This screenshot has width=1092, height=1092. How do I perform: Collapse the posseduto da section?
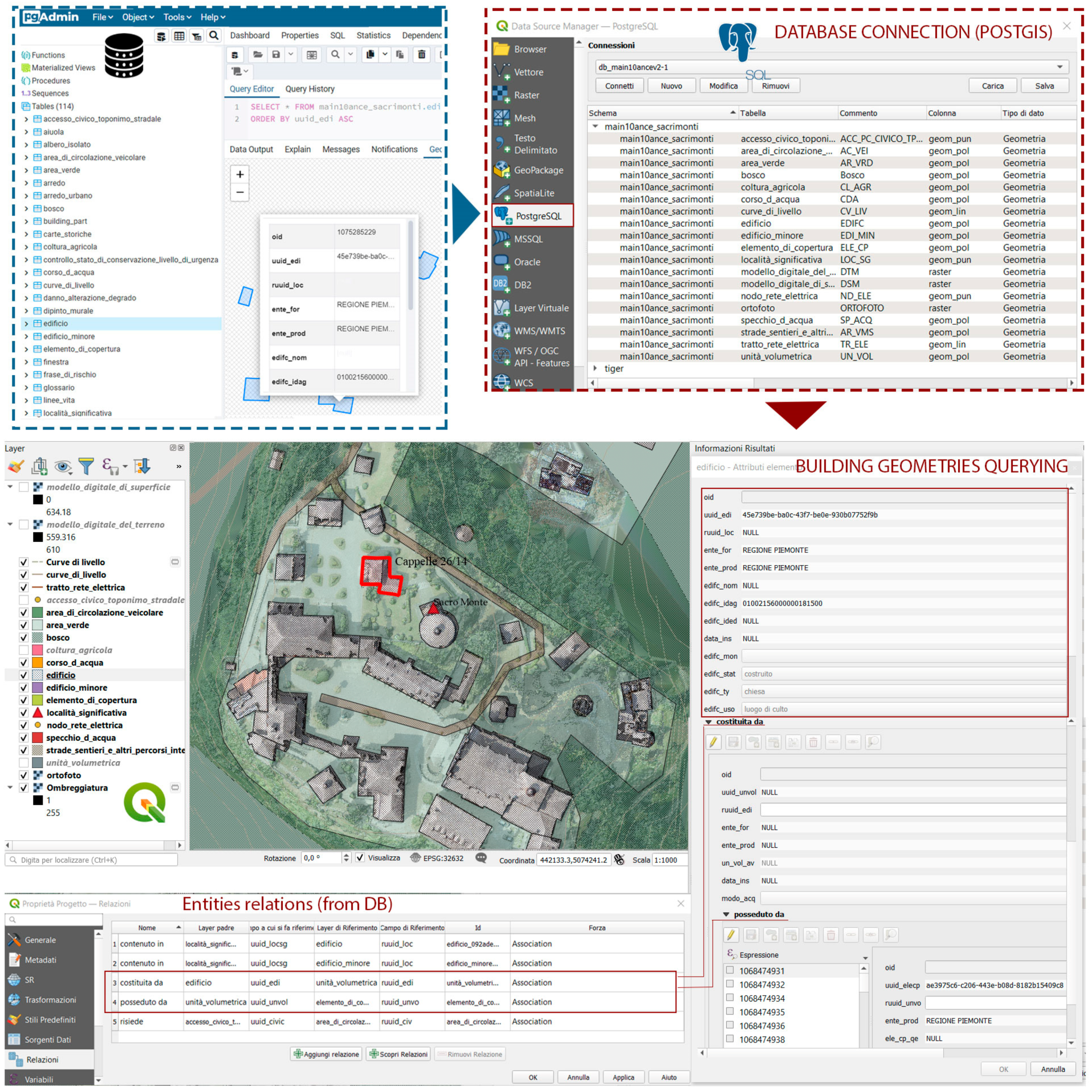(726, 914)
